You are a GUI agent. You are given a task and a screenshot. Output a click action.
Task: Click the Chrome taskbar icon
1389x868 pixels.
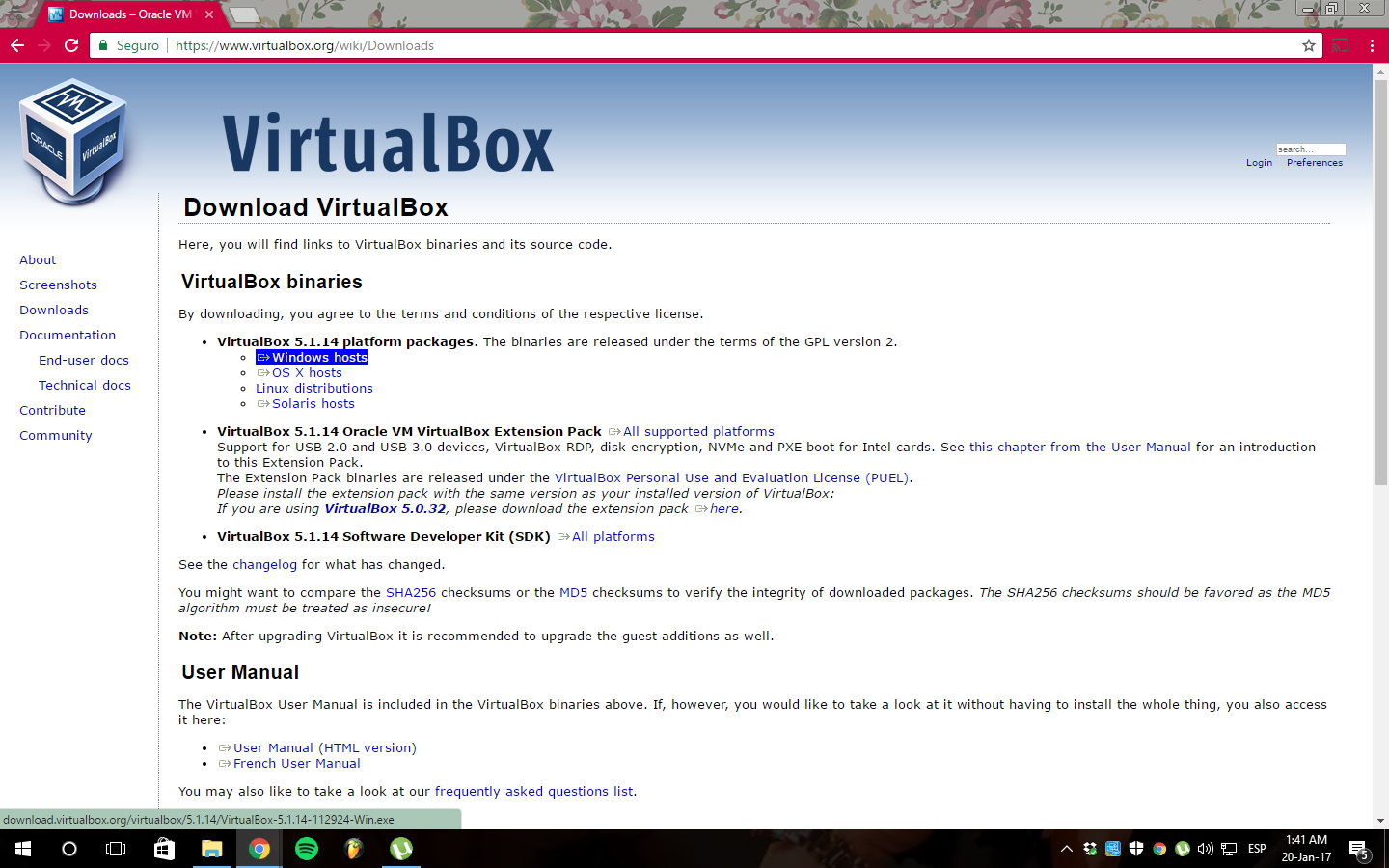point(259,849)
